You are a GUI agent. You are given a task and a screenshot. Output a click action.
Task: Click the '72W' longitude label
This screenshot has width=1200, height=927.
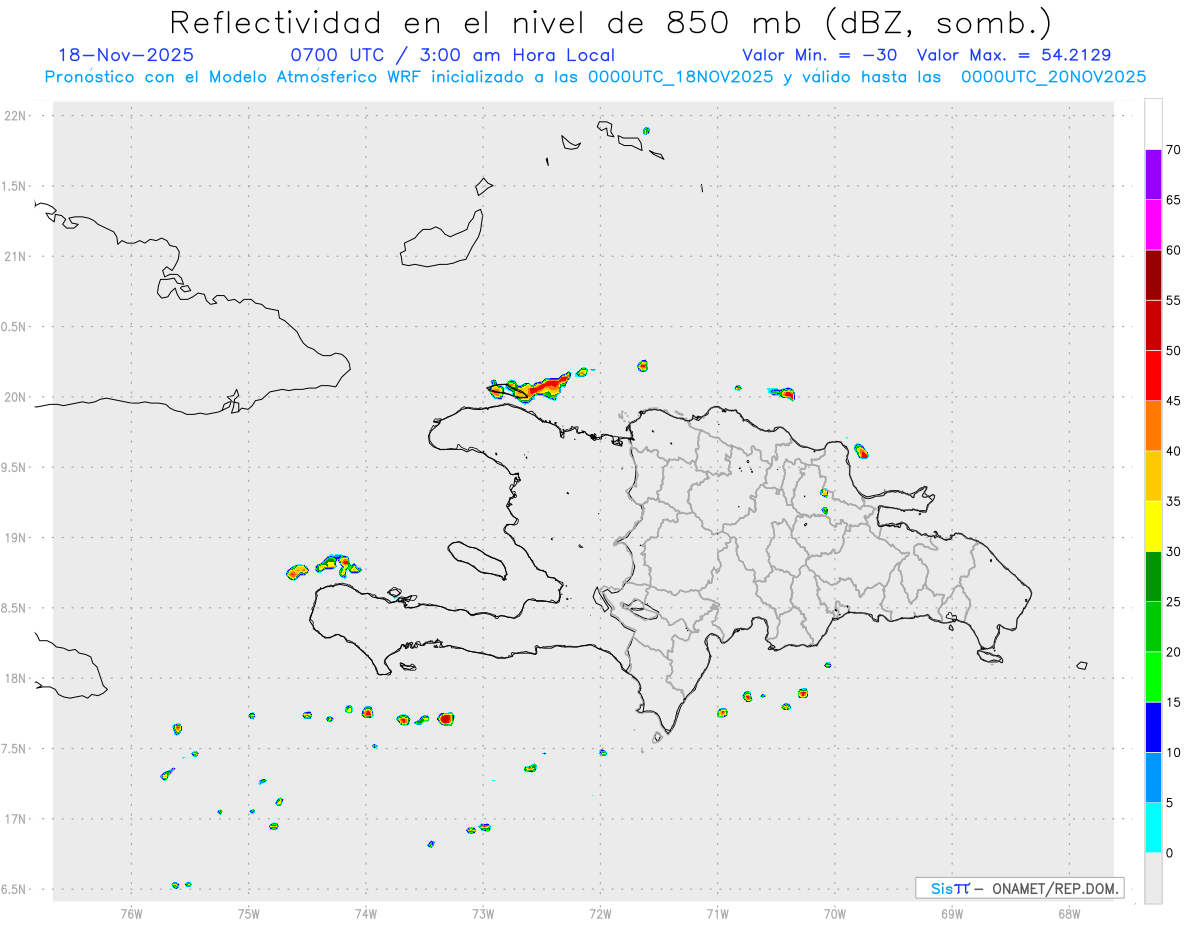600,913
